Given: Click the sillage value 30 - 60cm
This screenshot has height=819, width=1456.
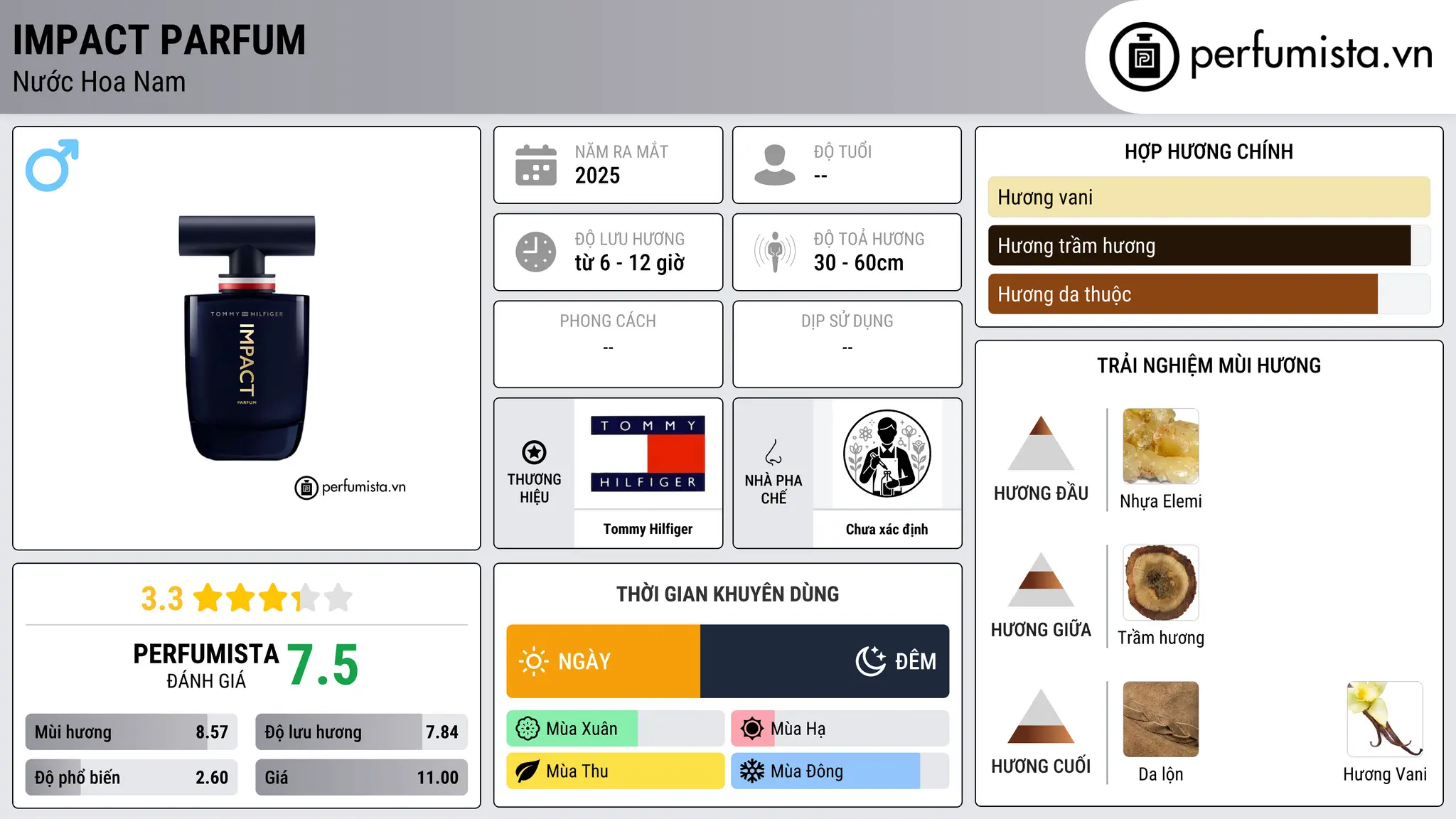Looking at the screenshot, I should pyautogui.click(x=858, y=263).
